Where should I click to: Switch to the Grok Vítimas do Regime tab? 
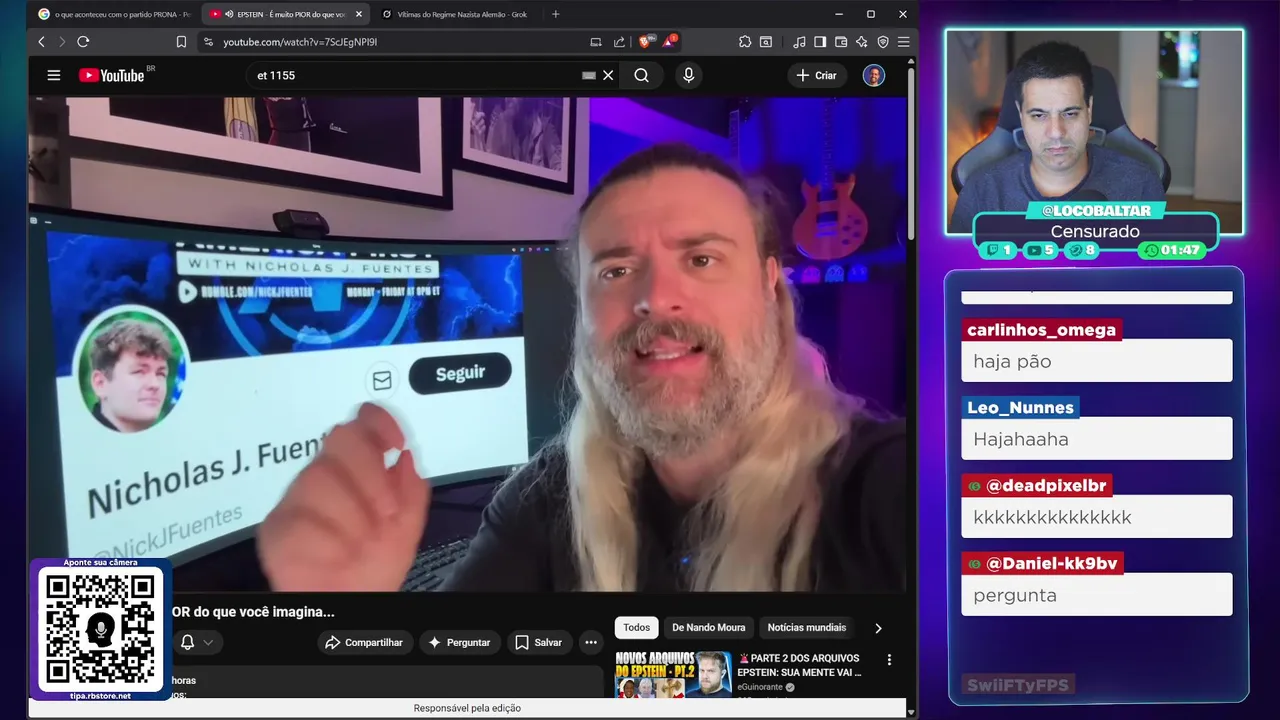[458, 14]
